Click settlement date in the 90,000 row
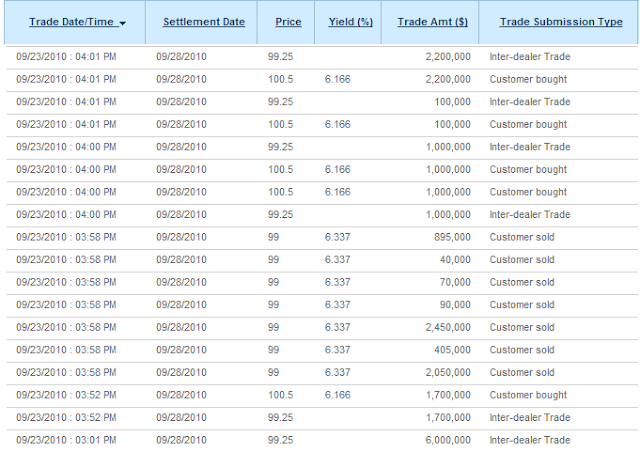 tap(181, 305)
